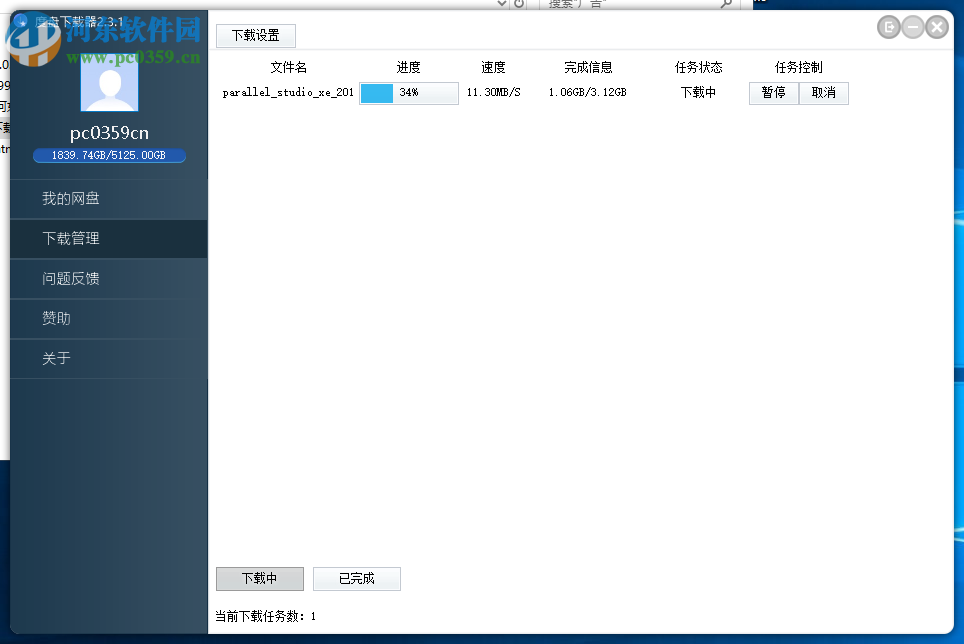Click the 下载中 filter to show active tasks
Viewport: 964px width, 644px height.
point(259,578)
